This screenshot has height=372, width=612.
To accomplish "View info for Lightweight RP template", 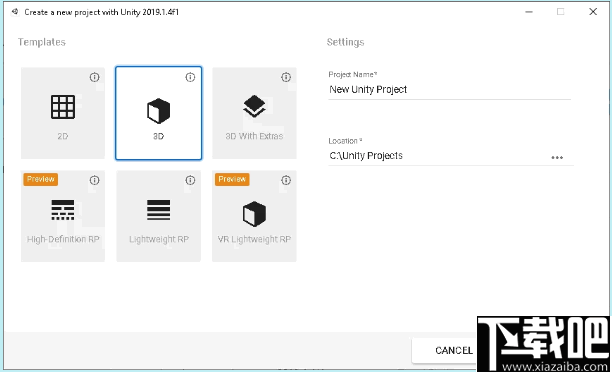I will (190, 180).
